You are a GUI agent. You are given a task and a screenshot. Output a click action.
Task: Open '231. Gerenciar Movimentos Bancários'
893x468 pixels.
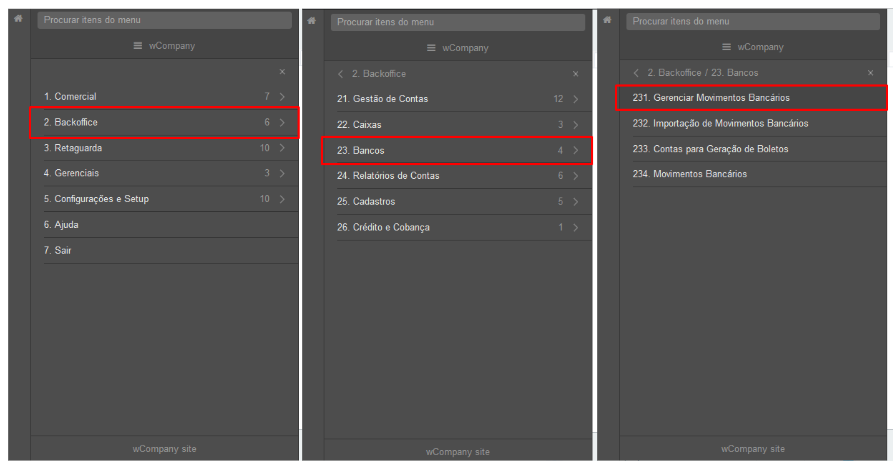[752, 98]
